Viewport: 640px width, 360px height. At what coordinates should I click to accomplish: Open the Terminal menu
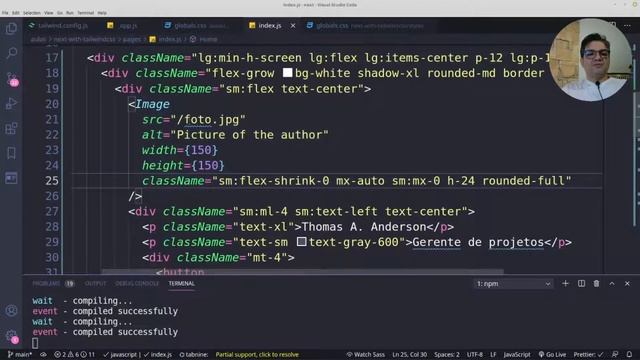(x=86, y=13)
